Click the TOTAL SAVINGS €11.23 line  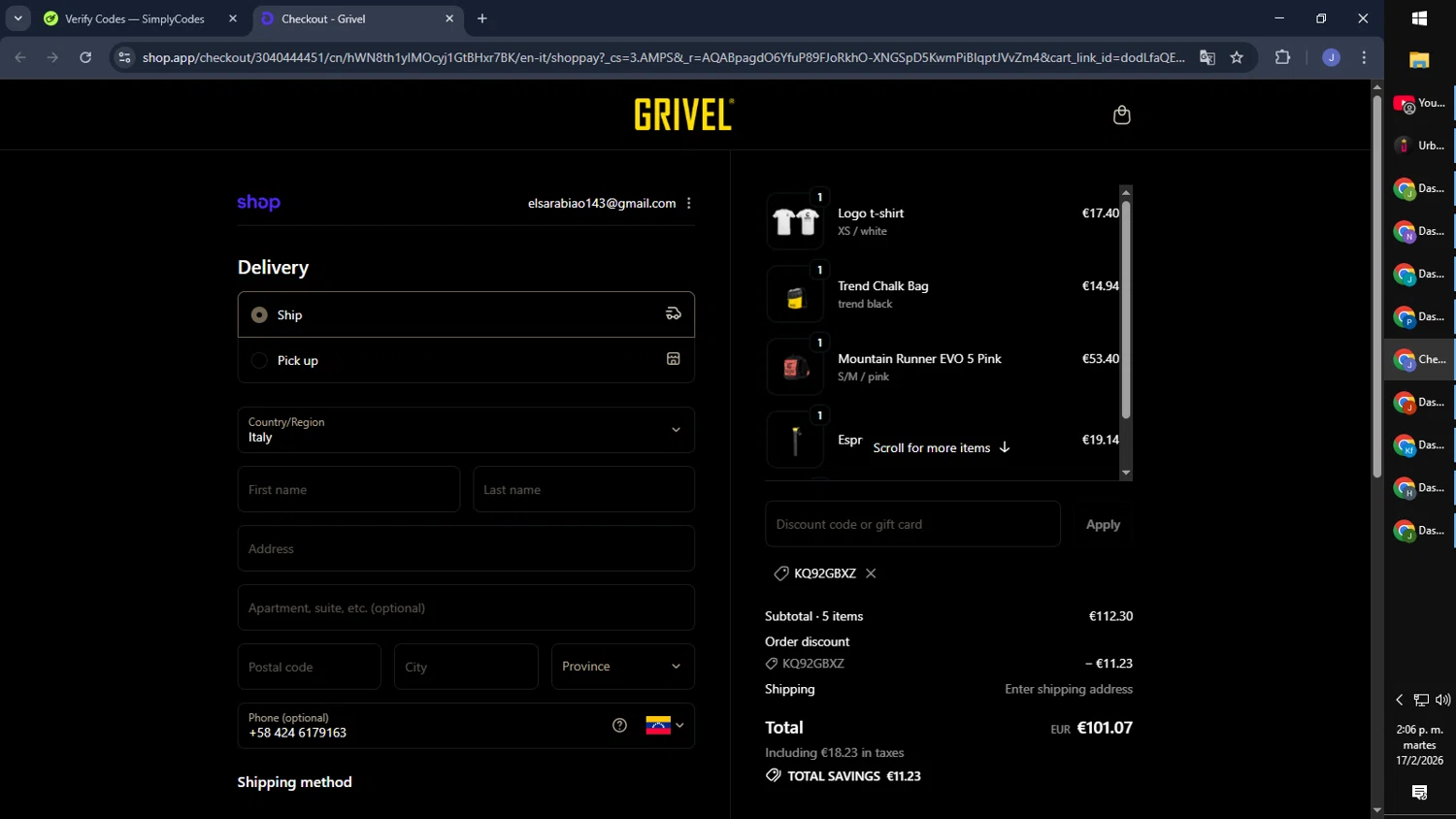844,776
